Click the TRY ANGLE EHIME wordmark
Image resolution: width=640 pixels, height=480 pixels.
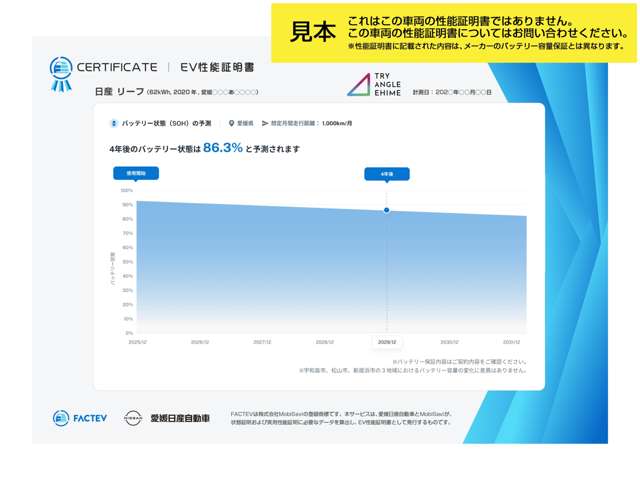pyautogui.click(x=387, y=84)
